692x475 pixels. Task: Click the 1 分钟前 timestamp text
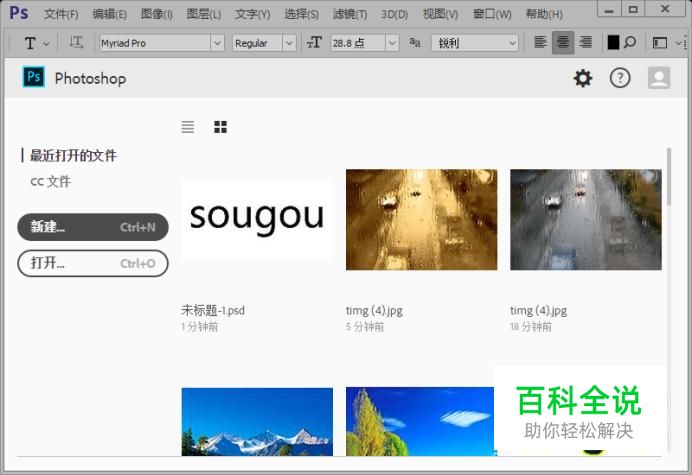(x=199, y=327)
